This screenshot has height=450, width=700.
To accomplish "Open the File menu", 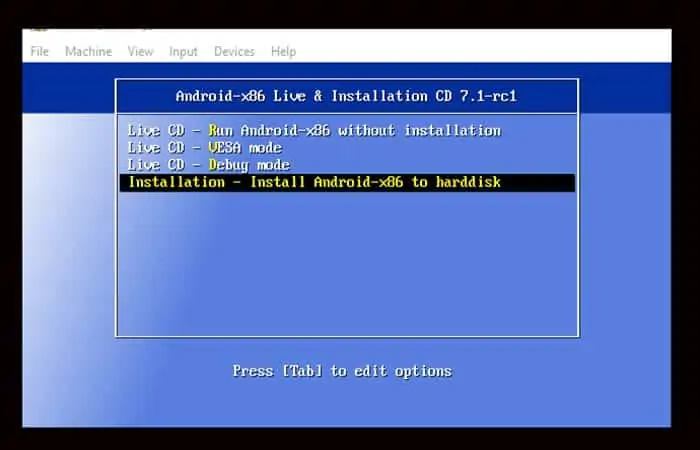I will (x=39, y=51).
